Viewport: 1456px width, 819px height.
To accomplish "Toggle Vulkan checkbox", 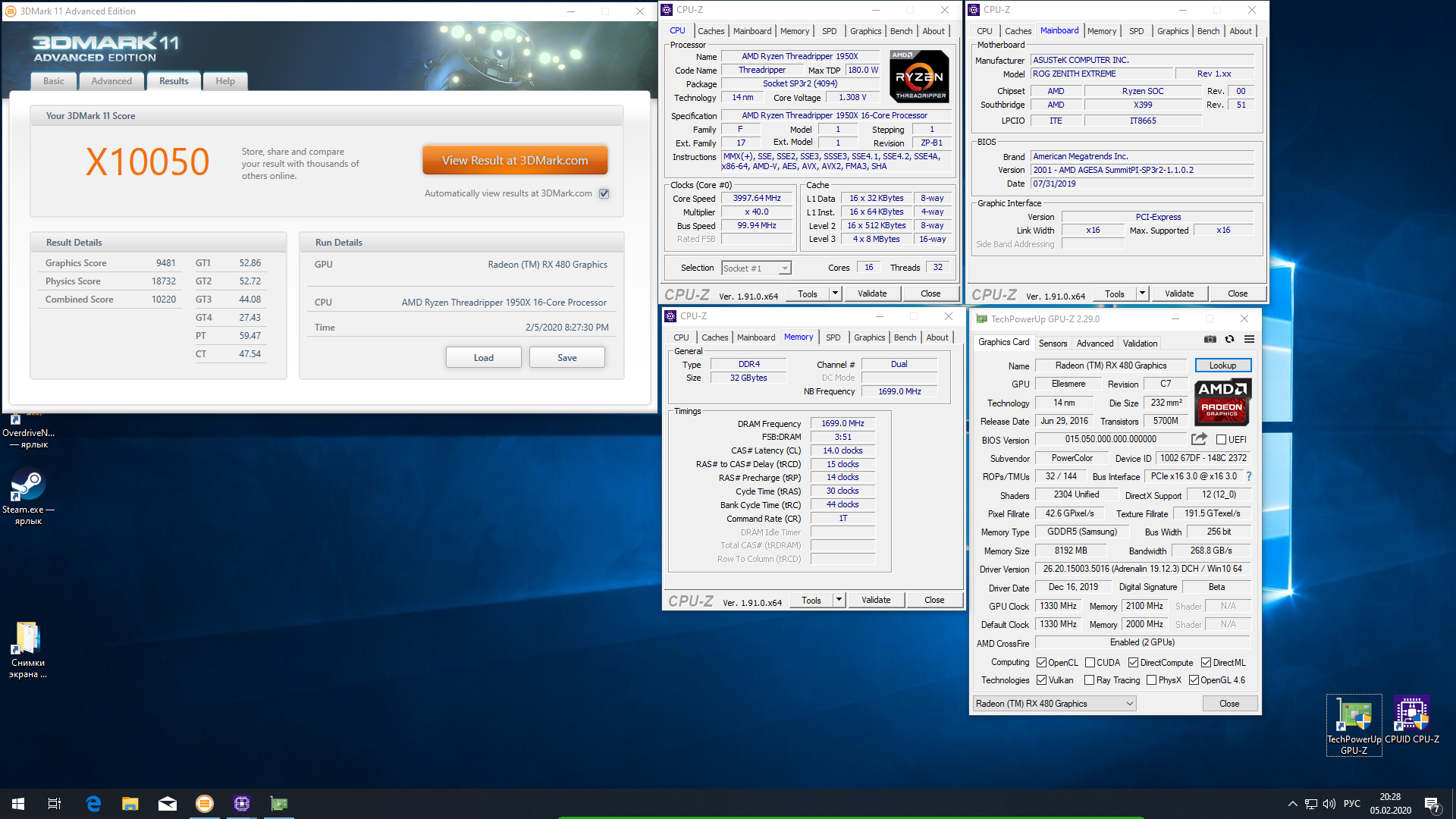I will tap(1041, 680).
